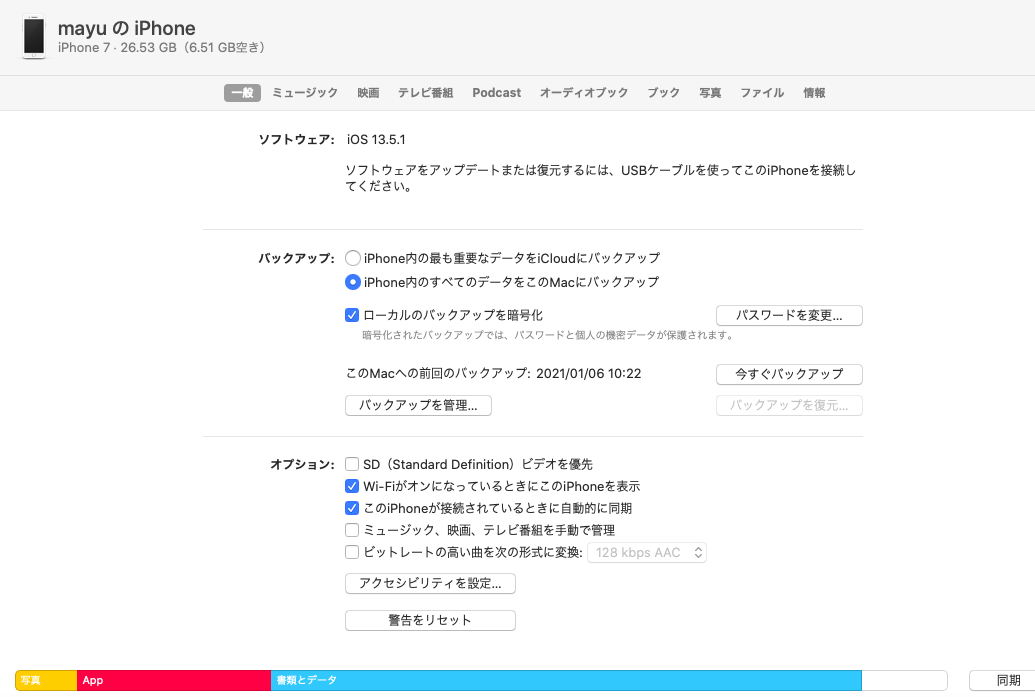Open the テレビ番組 tab
1035x697 pixels.
(x=425, y=93)
